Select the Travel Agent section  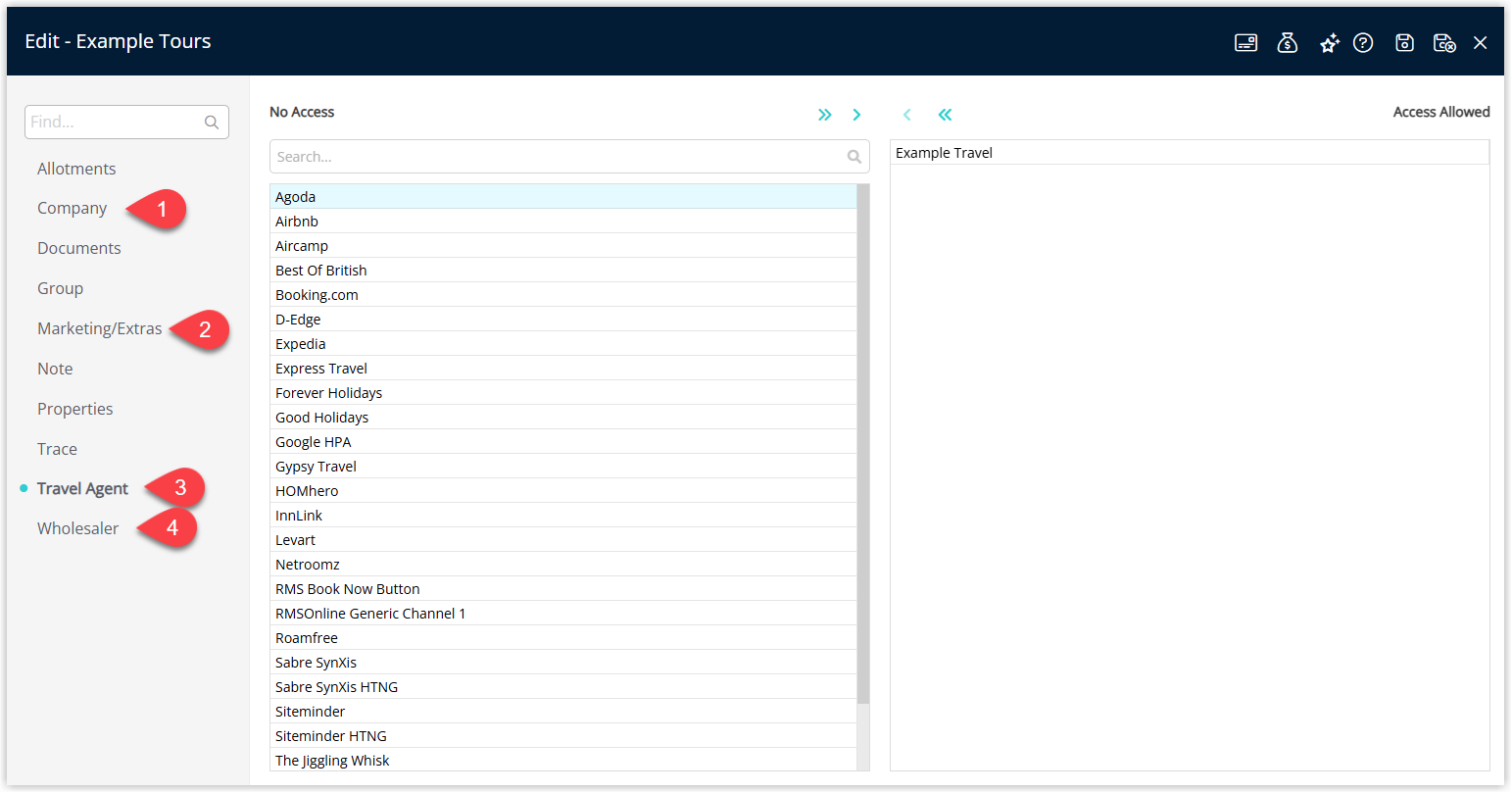click(83, 488)
